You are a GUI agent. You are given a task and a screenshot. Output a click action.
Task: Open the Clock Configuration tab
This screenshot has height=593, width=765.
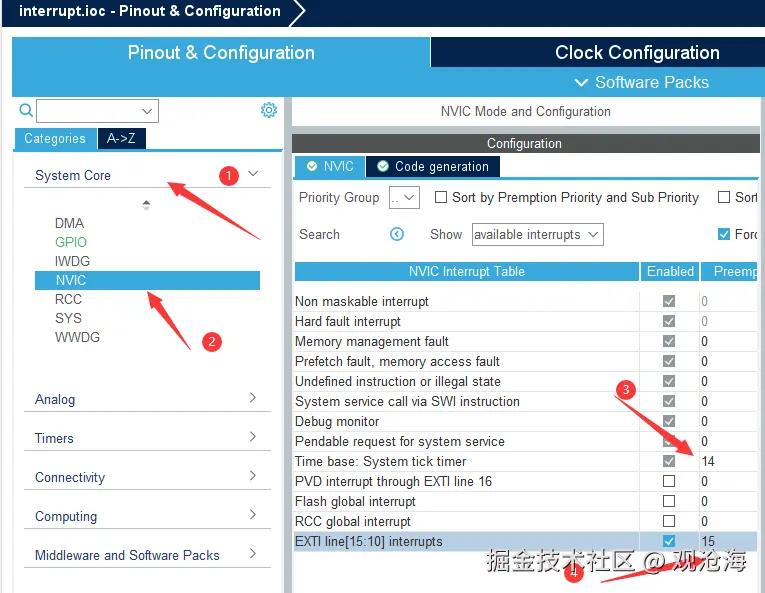tap(637, 52)
